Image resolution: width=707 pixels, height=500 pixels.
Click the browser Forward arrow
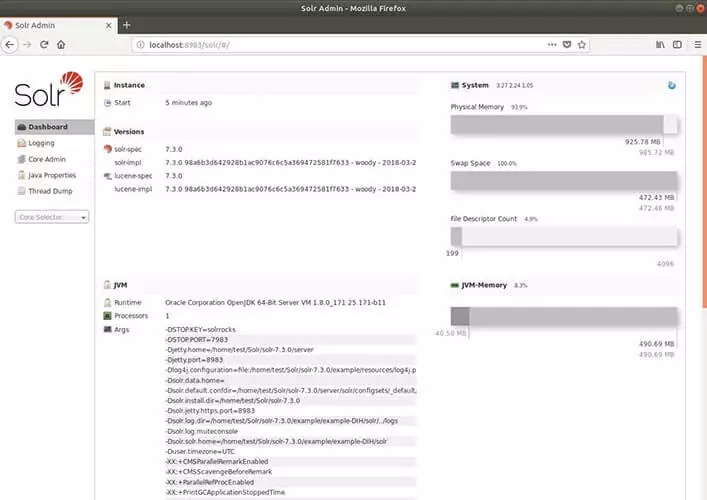tap(27, 45)
